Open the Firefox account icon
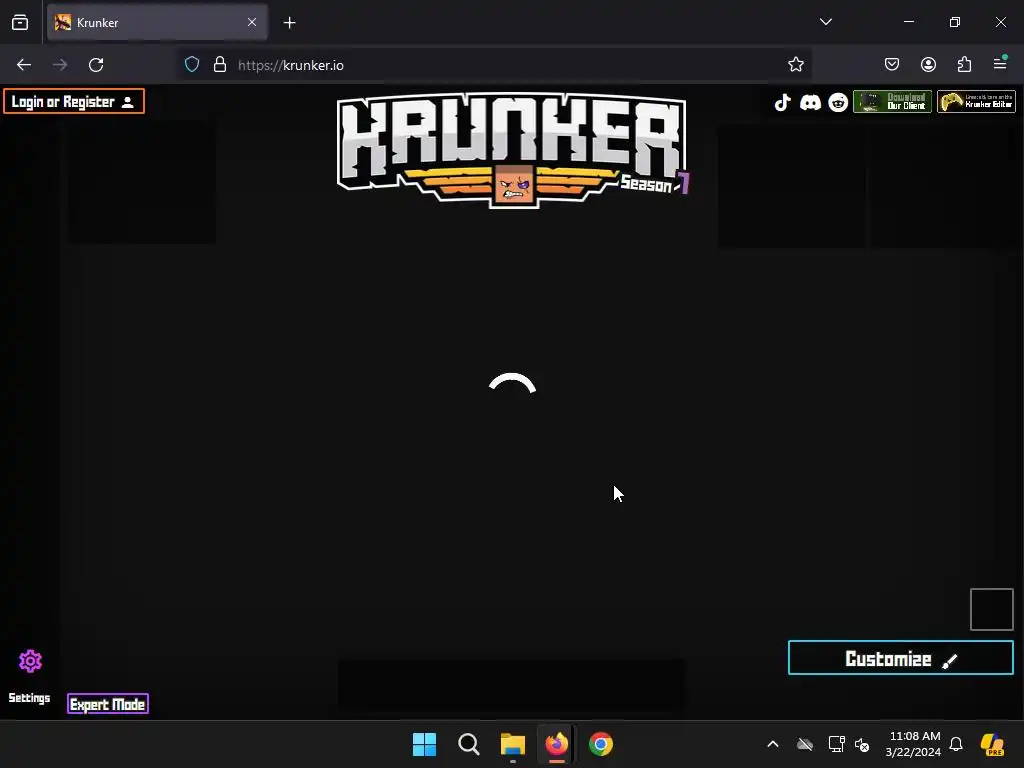 coord(928,65)
